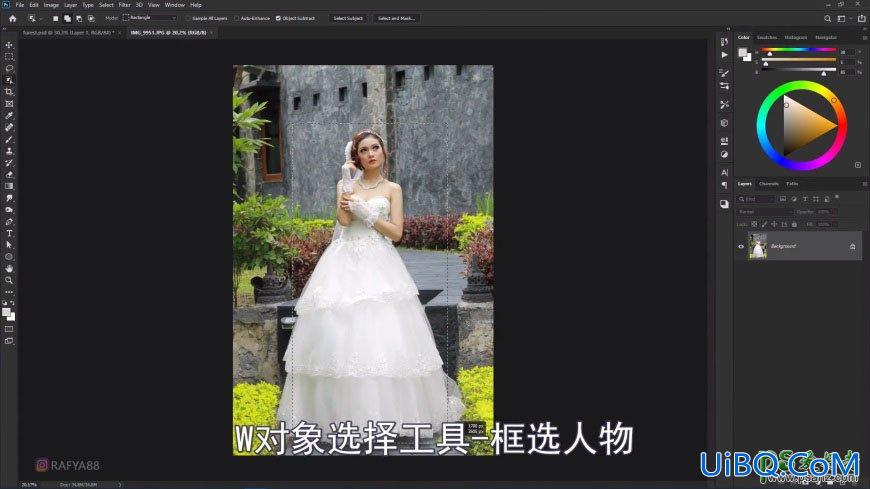The height and width of the screenshot is (489, 870).
Task: Click the Select and Mask button
Action: [396, 18]
